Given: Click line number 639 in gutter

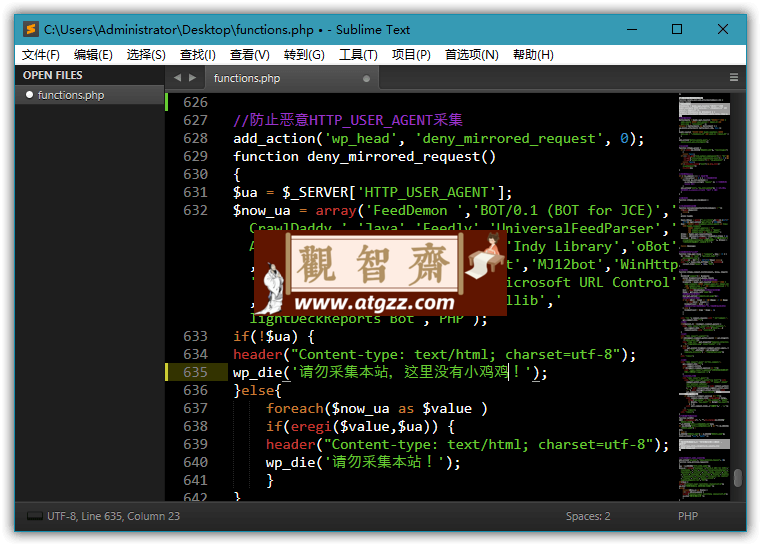Looking at the screenshot, I should click(x=195, y=444).
